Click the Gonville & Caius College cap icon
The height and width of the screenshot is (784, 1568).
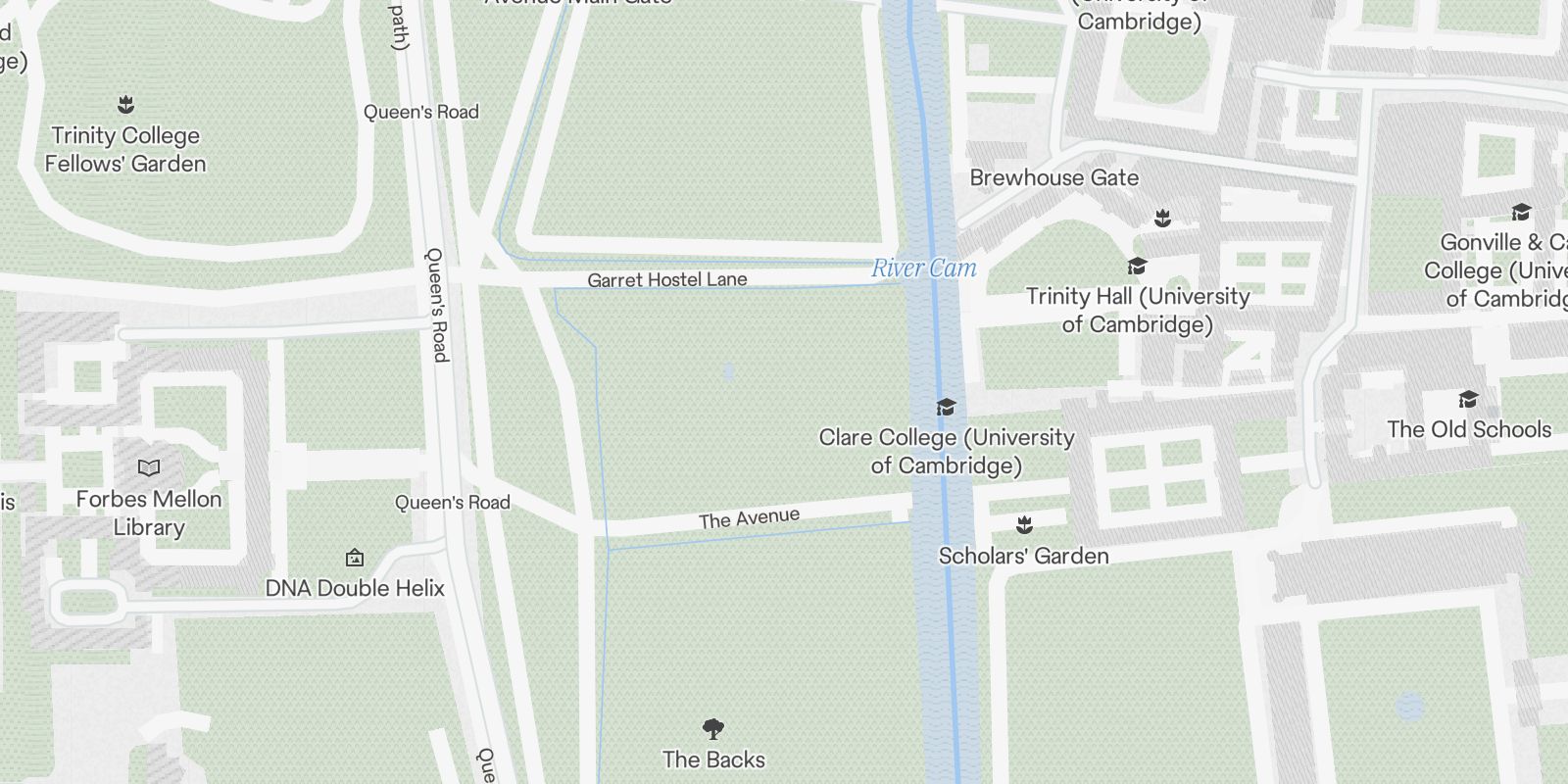pyautogui.click(x=1521, y=212)
